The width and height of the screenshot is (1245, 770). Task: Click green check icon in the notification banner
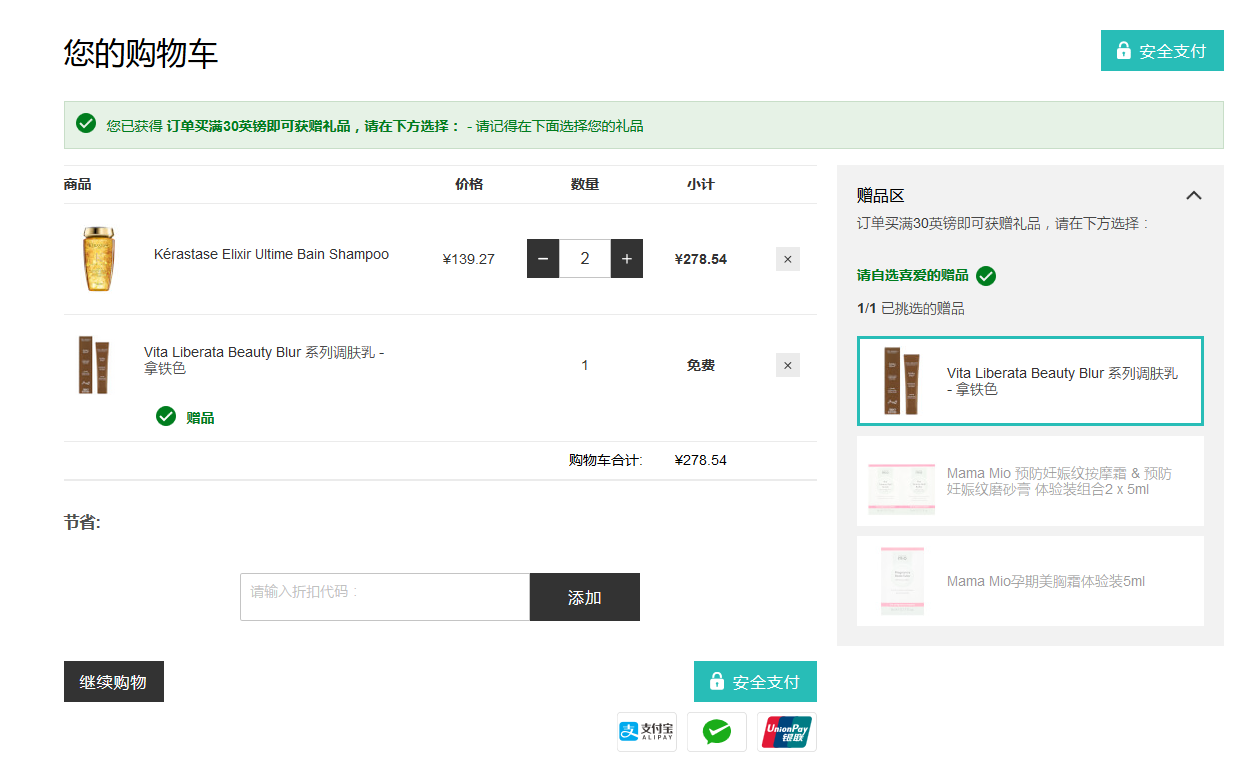[86, 124]
